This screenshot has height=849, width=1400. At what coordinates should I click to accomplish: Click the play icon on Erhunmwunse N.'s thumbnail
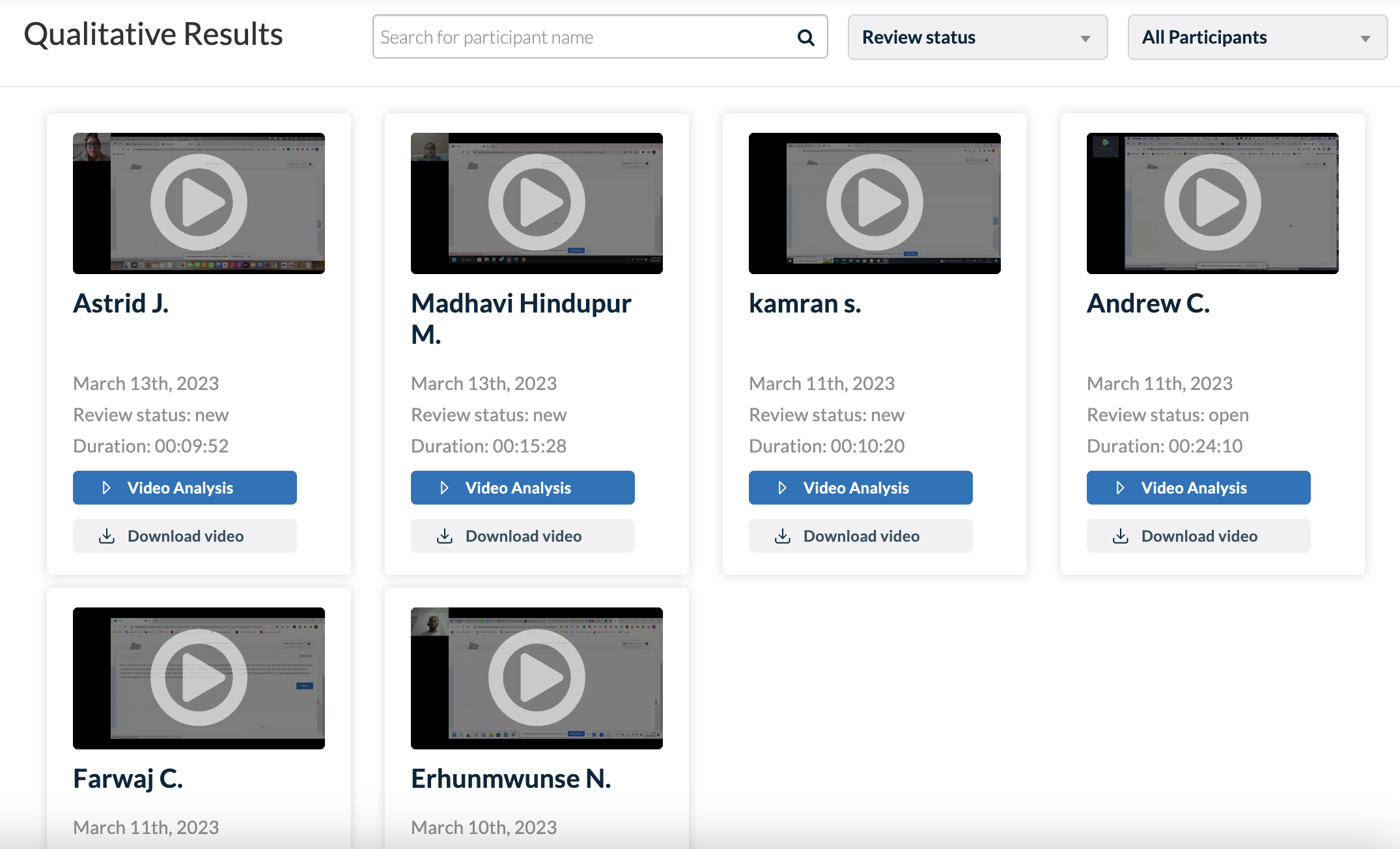pos(536,677)
